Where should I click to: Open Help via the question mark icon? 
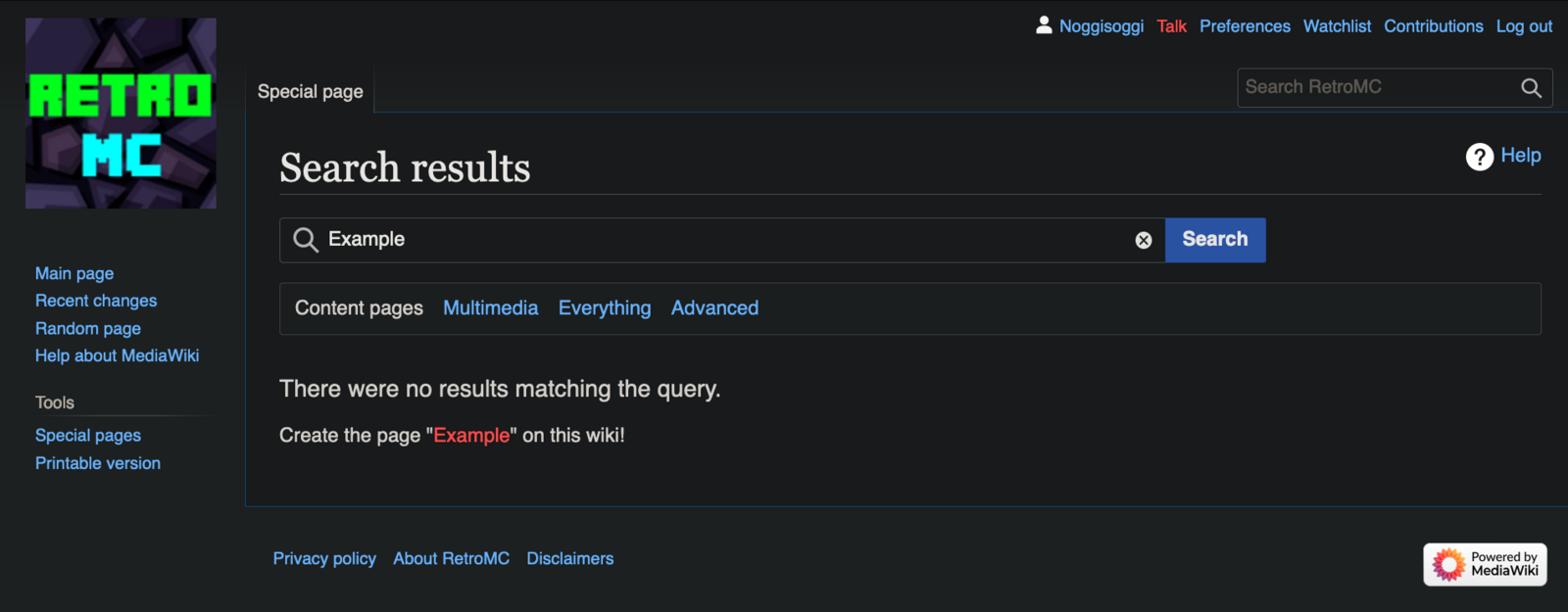[1480, 156]
